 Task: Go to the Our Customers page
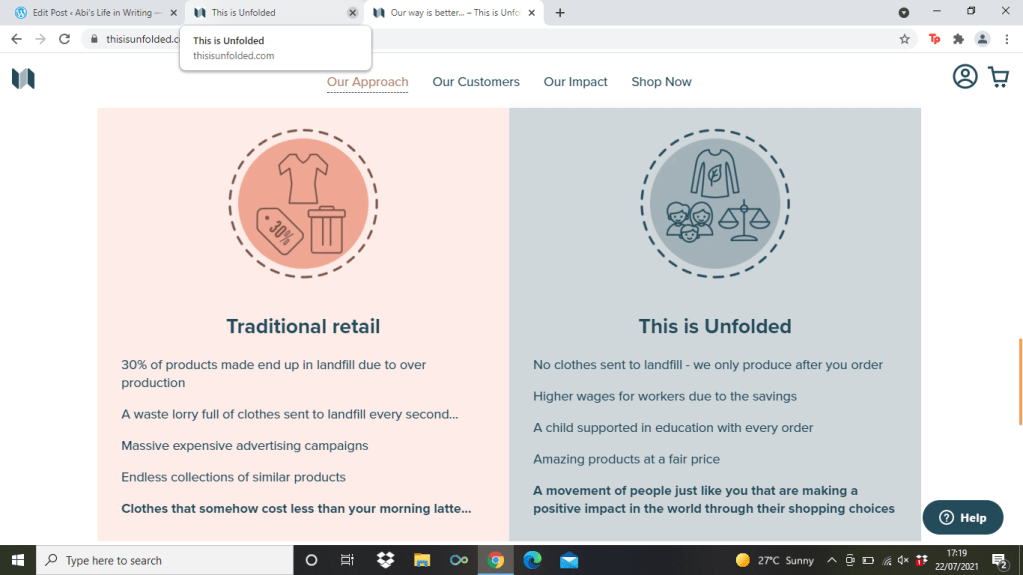tap(476, 82)
